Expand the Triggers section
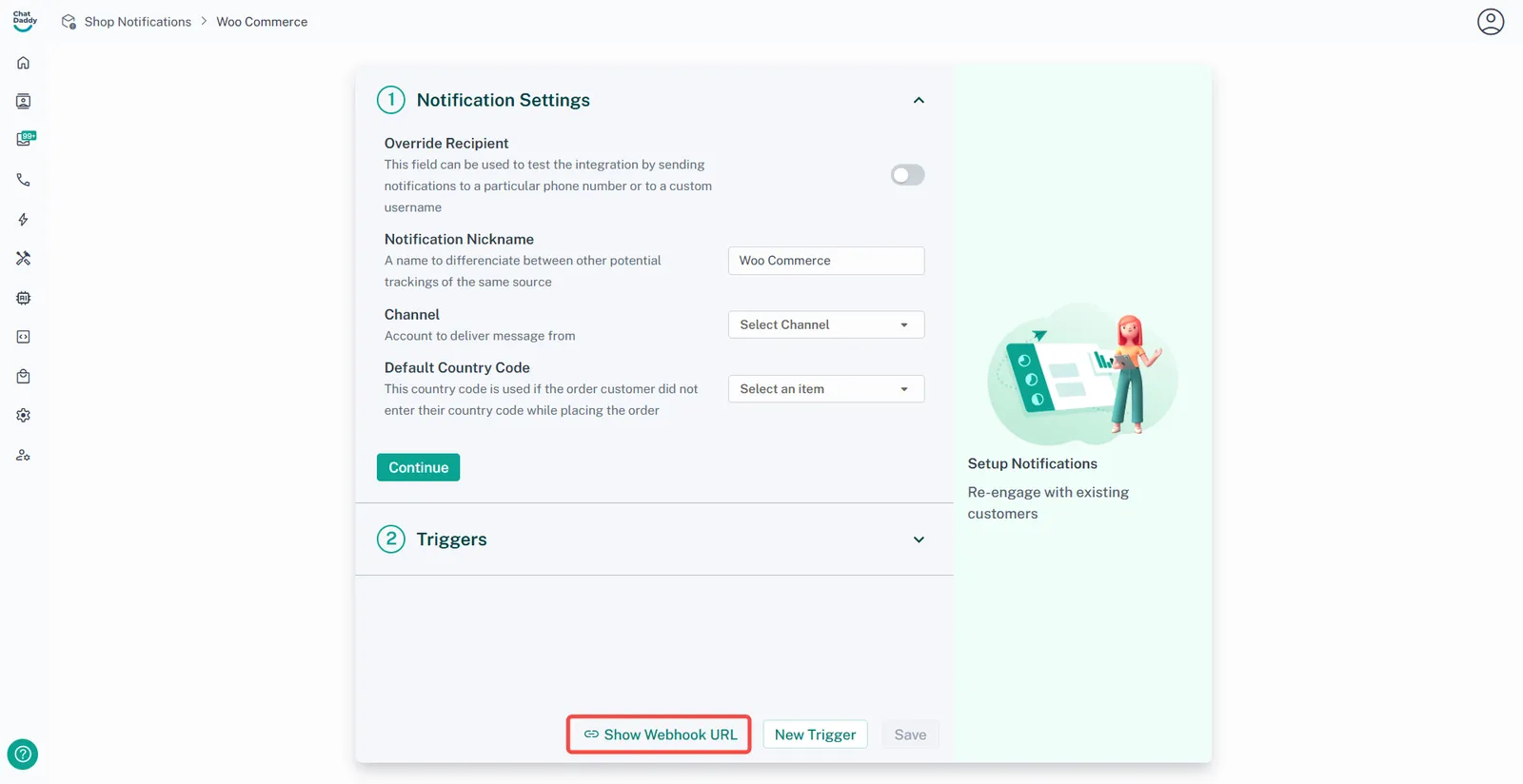This screenshot has height=784, width=1523. point(919,539)
